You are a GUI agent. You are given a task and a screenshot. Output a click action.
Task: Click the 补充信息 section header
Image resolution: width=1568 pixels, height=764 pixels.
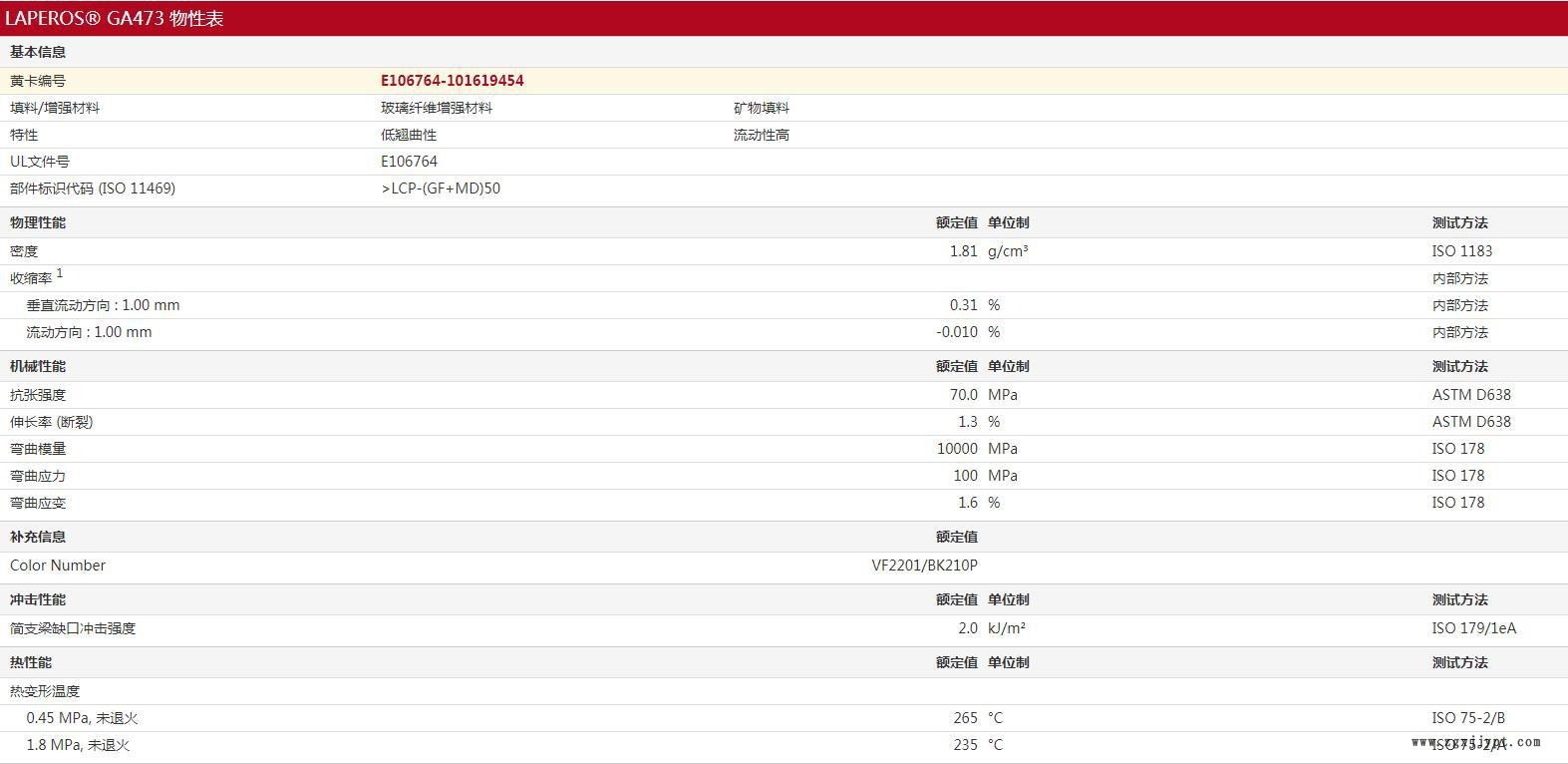coord(38,537)
